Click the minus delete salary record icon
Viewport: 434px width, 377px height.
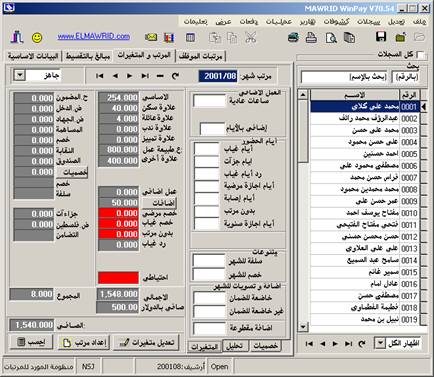pyautogui.click(x=160, y=76)
